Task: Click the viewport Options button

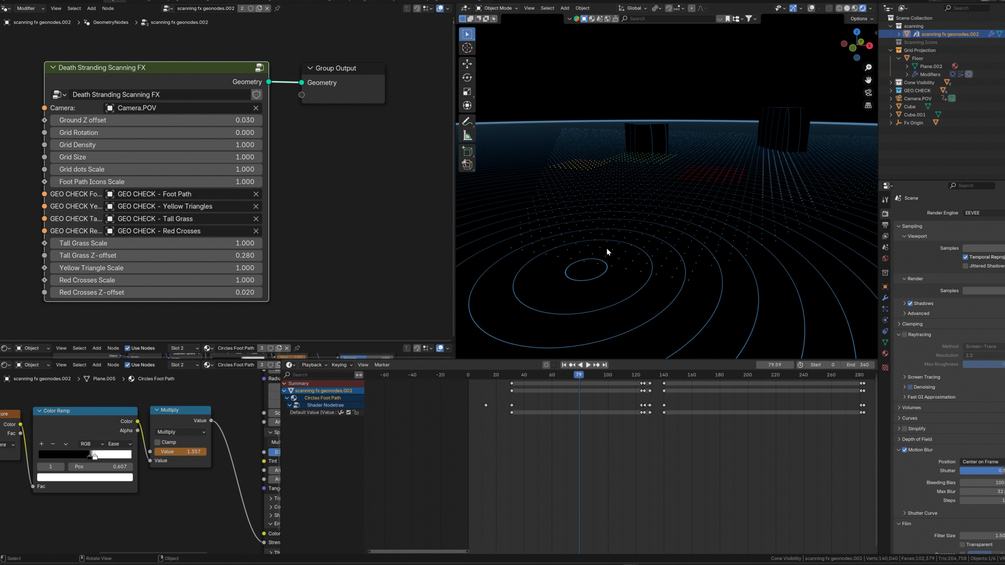Action: (x=859, y=19)
